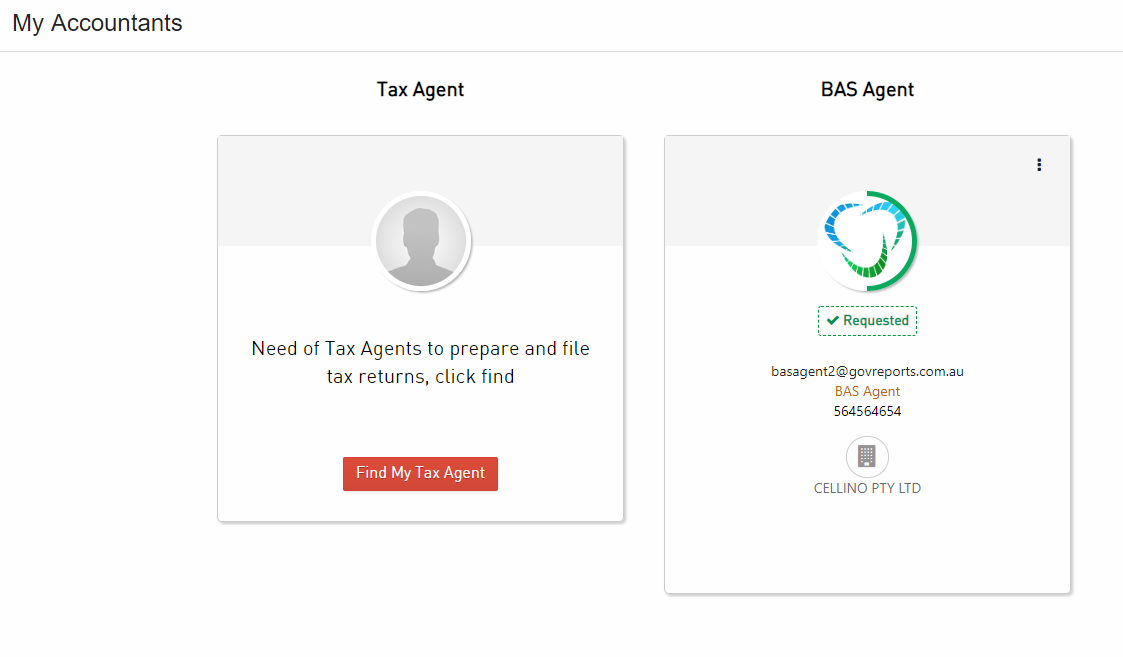This screenshot has height=657, width=1123.
Task: Click the CELLINO PTY LTD company name
Action: coord(867,488)
